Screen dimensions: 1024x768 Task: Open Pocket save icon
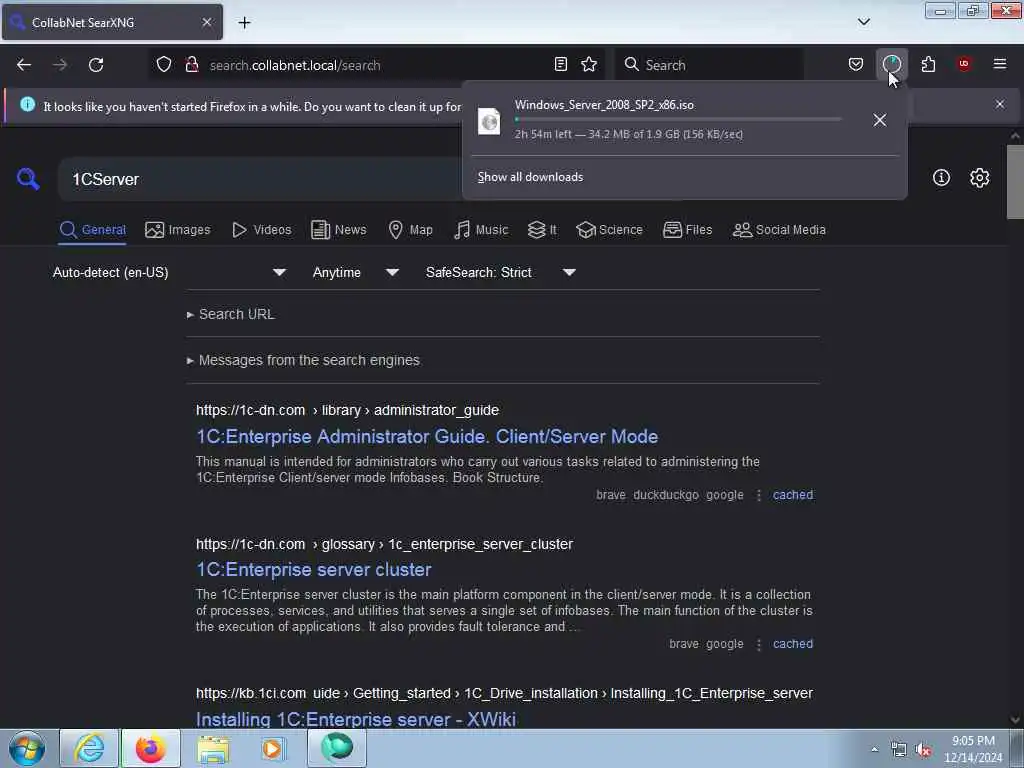[856, 64]
